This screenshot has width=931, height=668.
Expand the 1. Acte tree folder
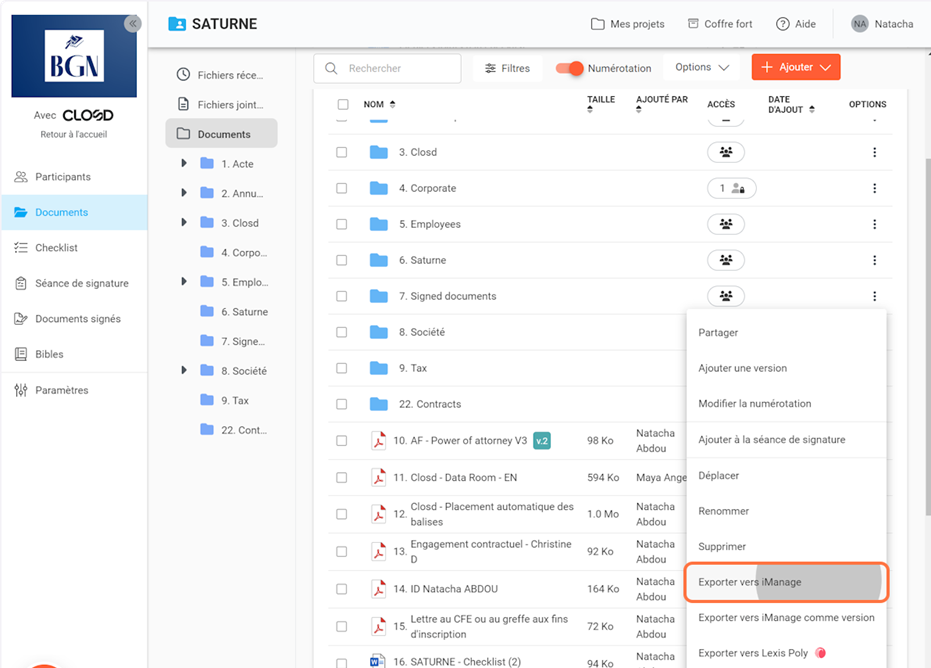pyautogui.click(x=183, y=163)
